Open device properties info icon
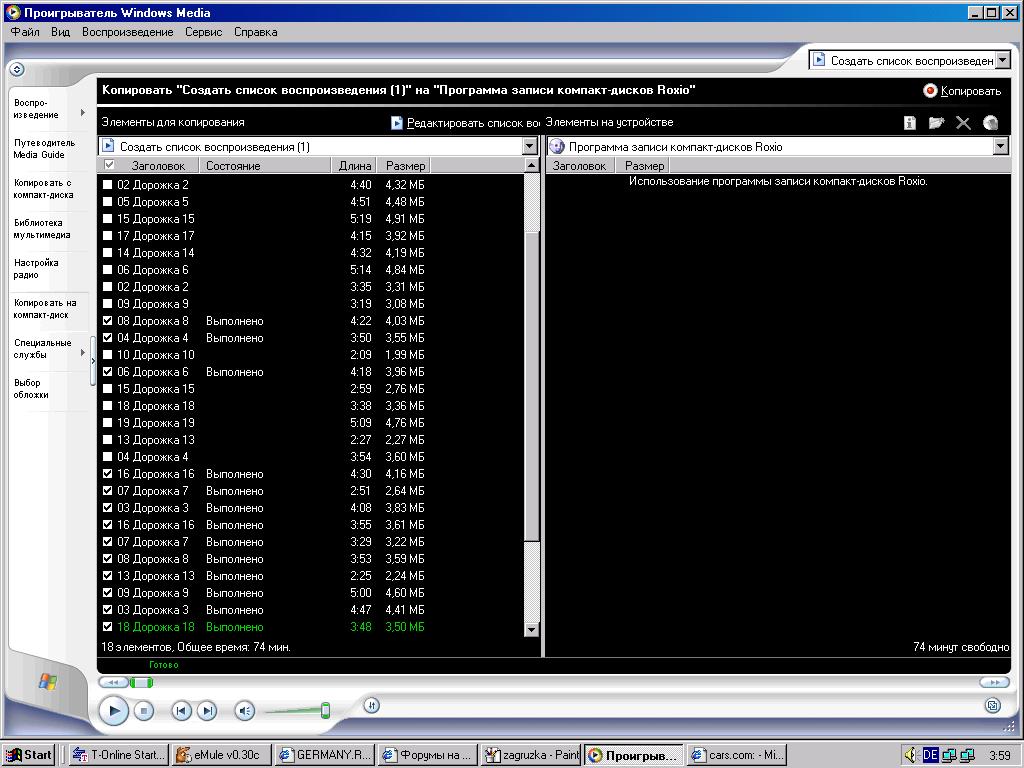 (910, 123)
